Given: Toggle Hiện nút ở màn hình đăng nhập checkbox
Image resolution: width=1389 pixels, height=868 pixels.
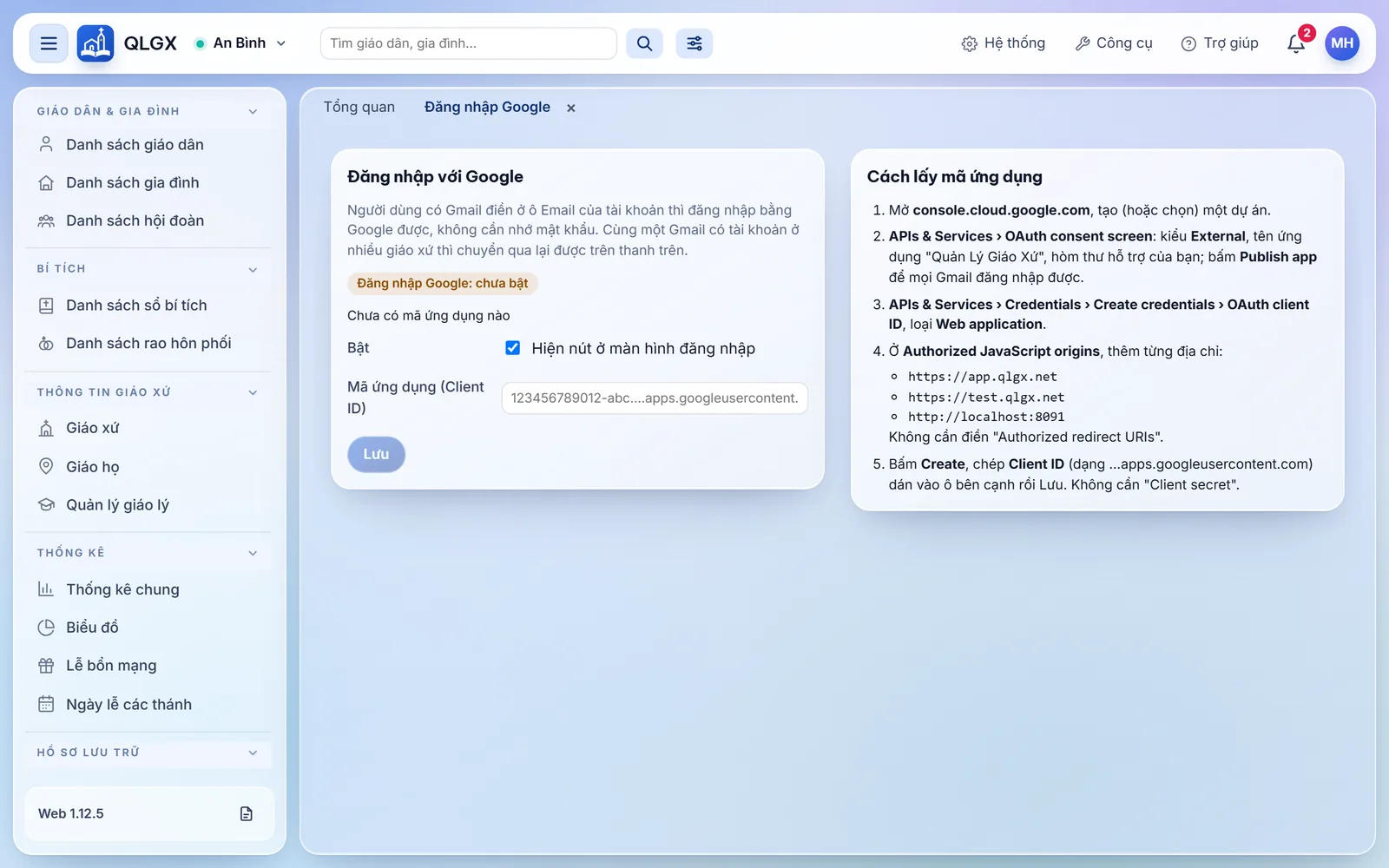Looking at the screenshot, I should pos(513,348).
